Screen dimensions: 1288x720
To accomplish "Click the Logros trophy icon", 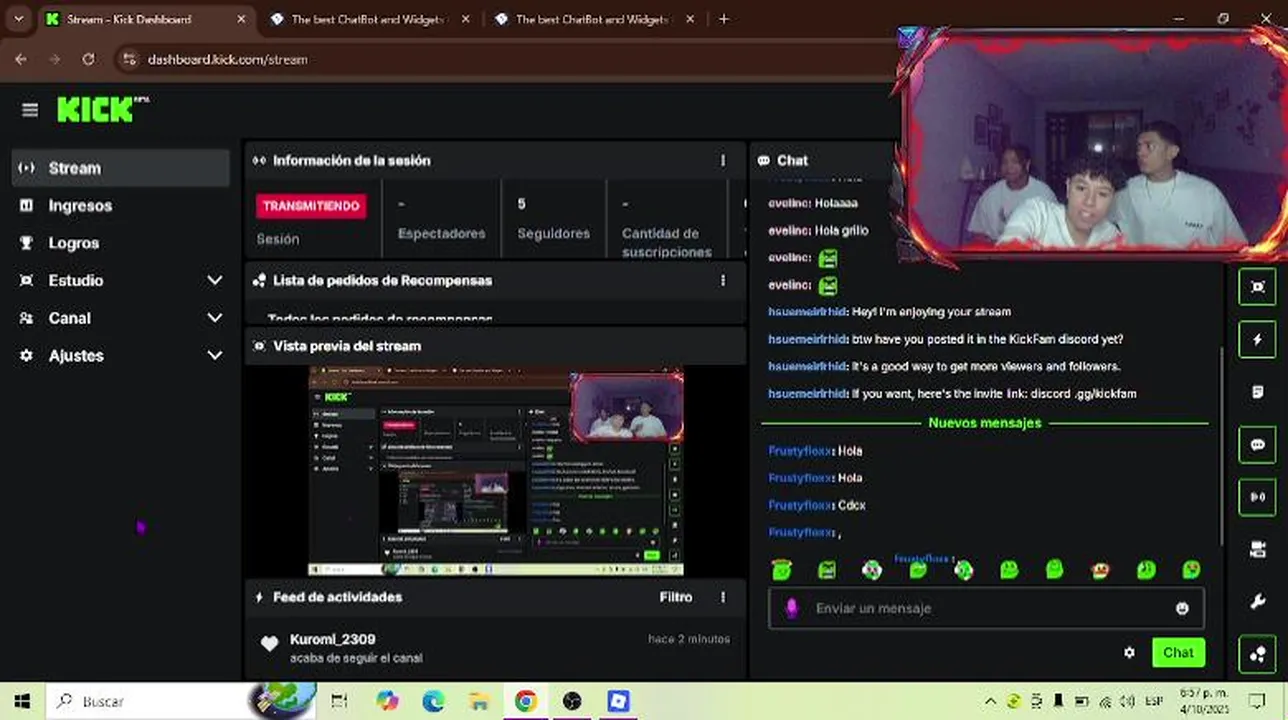I will (27, 243).
